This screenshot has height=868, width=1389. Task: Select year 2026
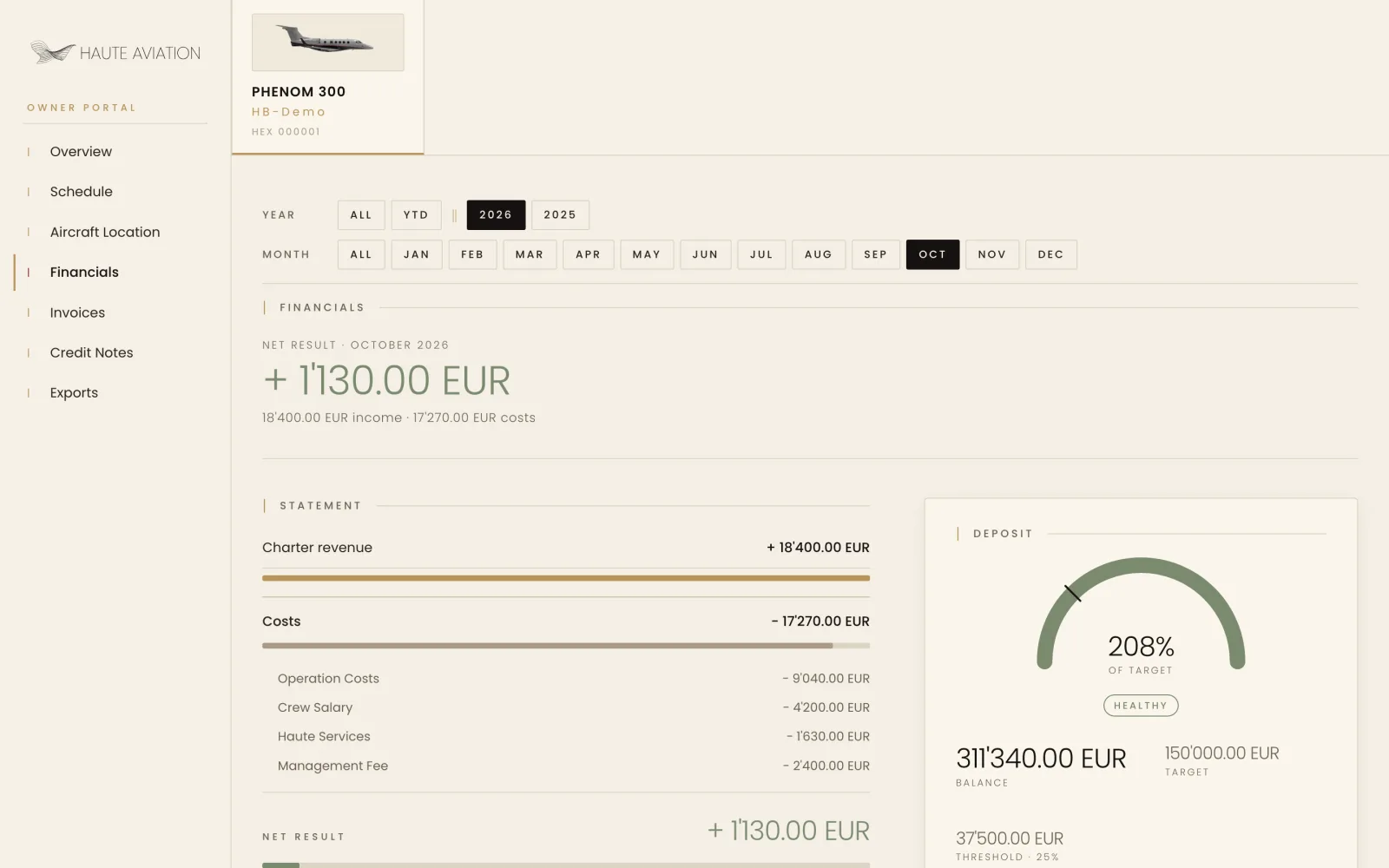click(496, 215)
